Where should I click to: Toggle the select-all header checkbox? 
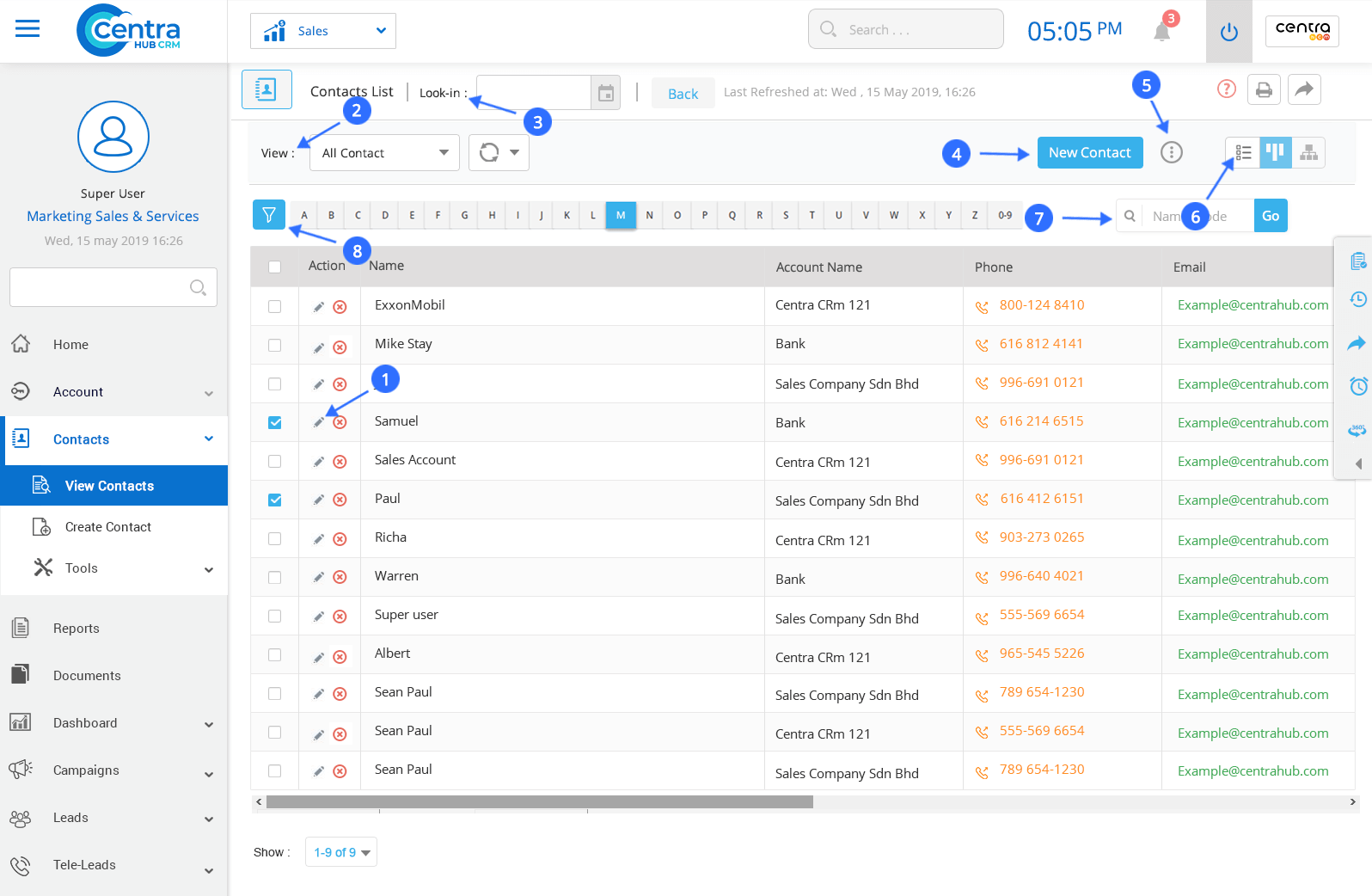(275, 267)
